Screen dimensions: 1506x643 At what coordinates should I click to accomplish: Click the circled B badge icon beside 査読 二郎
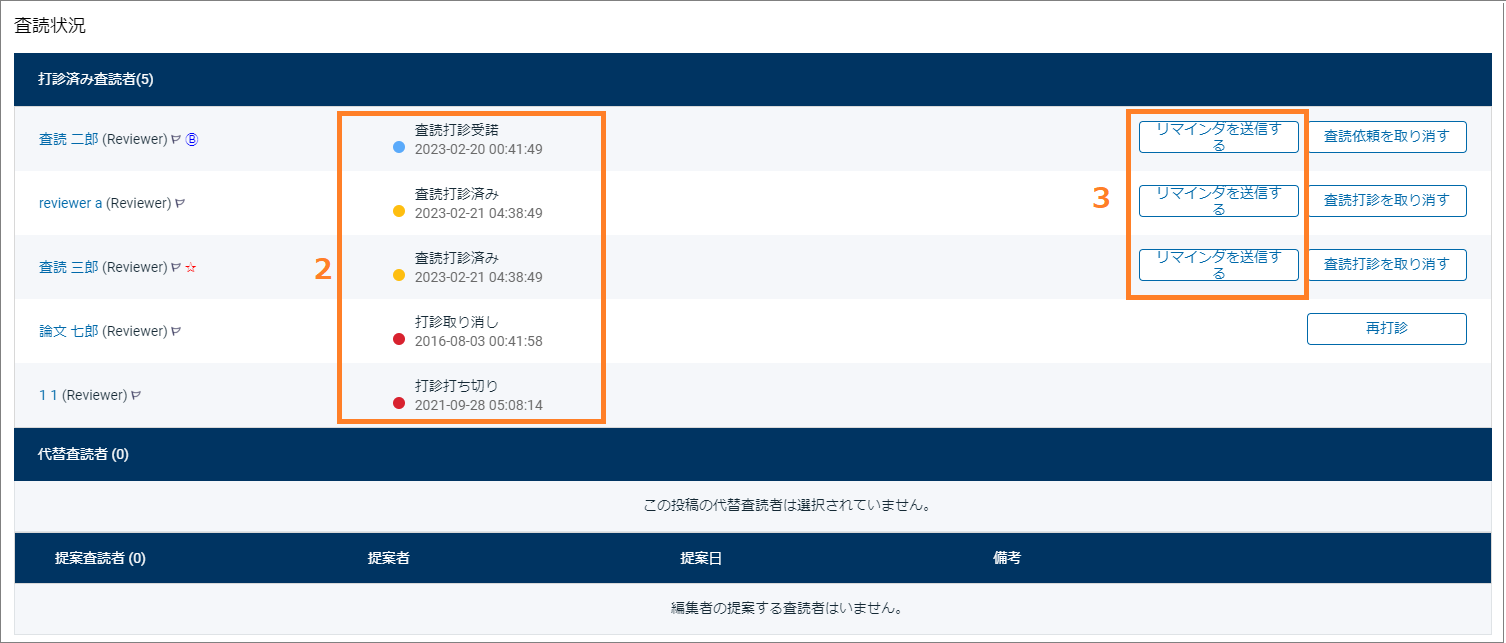191,140
